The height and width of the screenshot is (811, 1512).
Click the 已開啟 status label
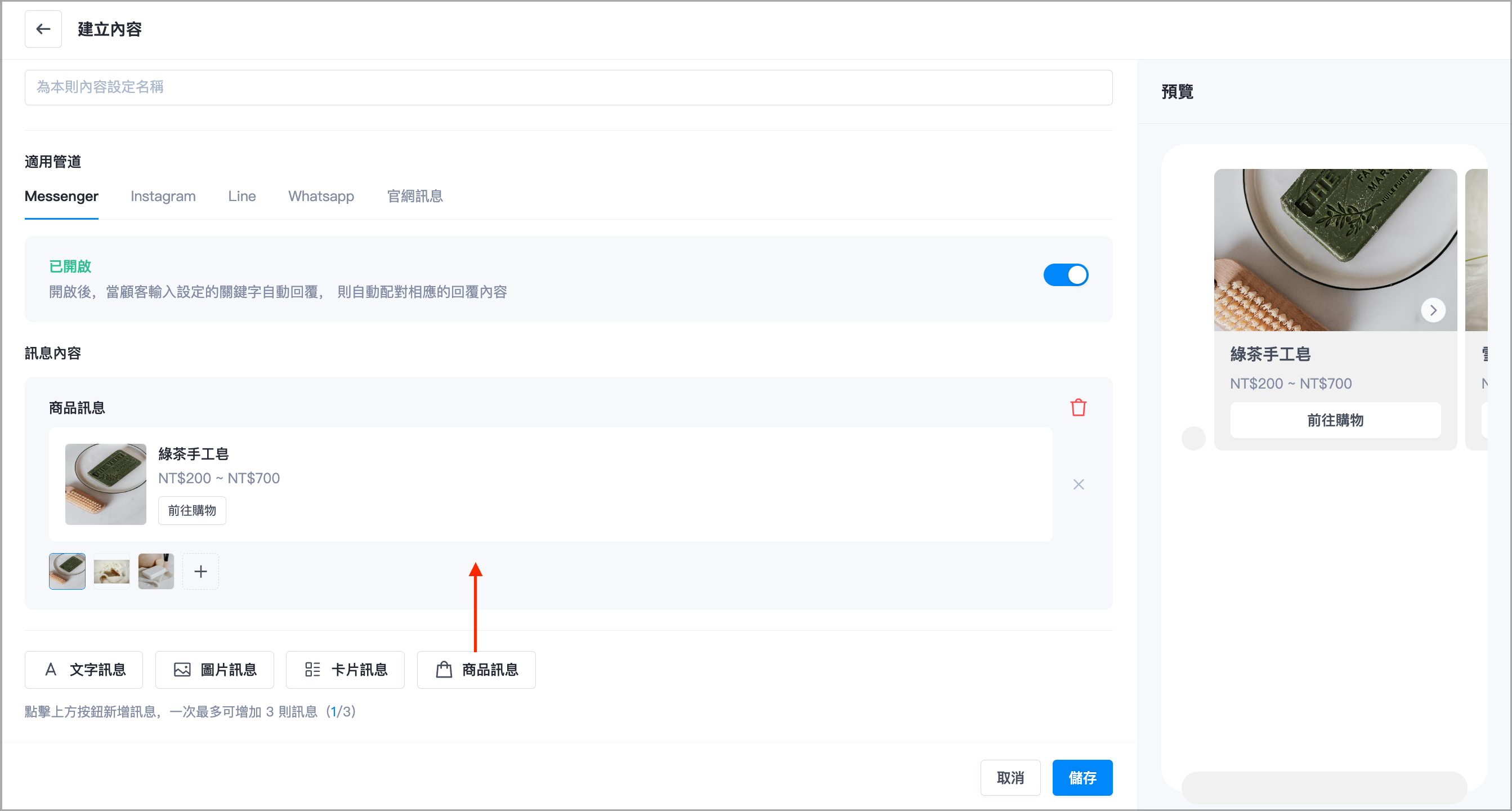click(70, 266)
